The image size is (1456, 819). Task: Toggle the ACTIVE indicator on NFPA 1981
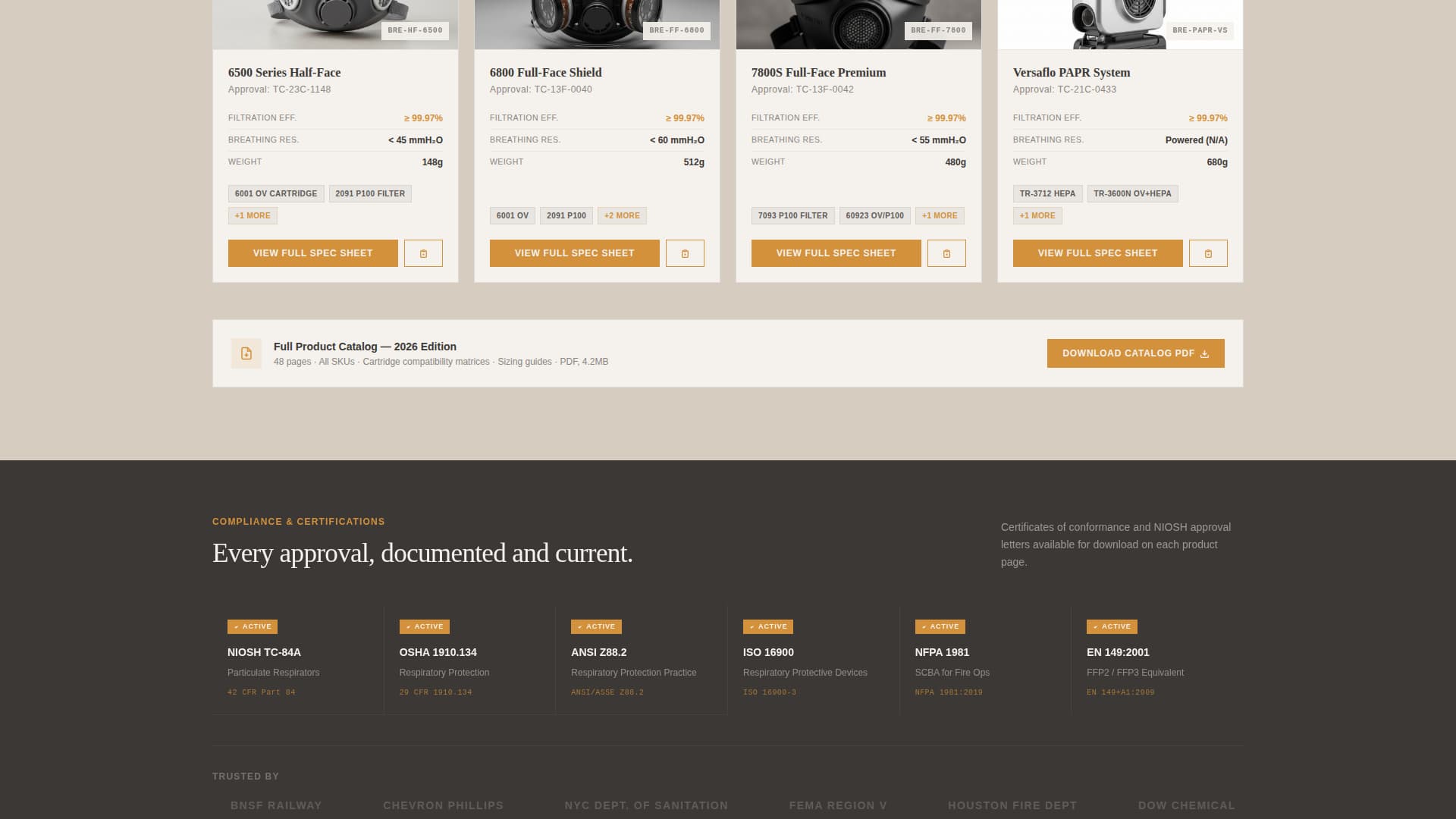pos(940,626)
